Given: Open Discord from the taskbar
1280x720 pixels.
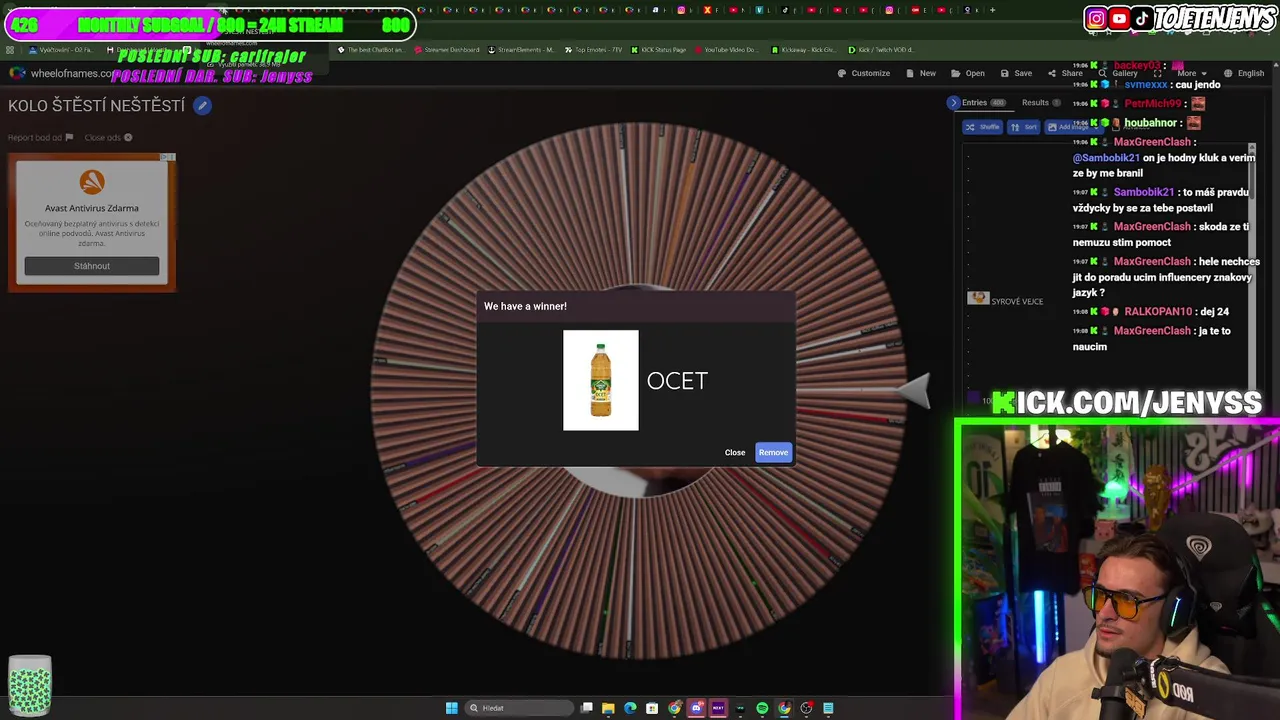Looking at the screenshot, I should tap(697, 708).
